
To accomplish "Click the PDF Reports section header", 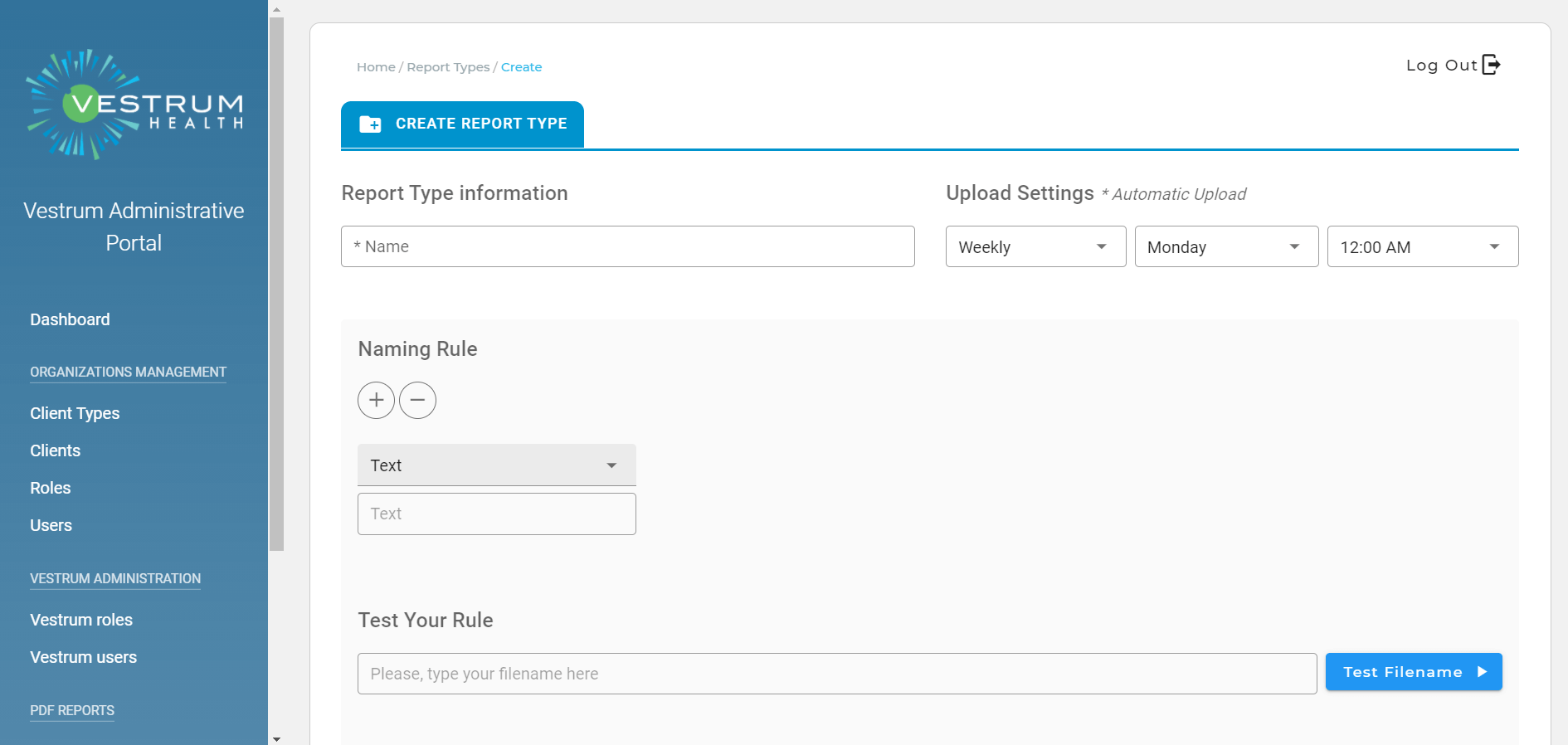I will 72,710.
